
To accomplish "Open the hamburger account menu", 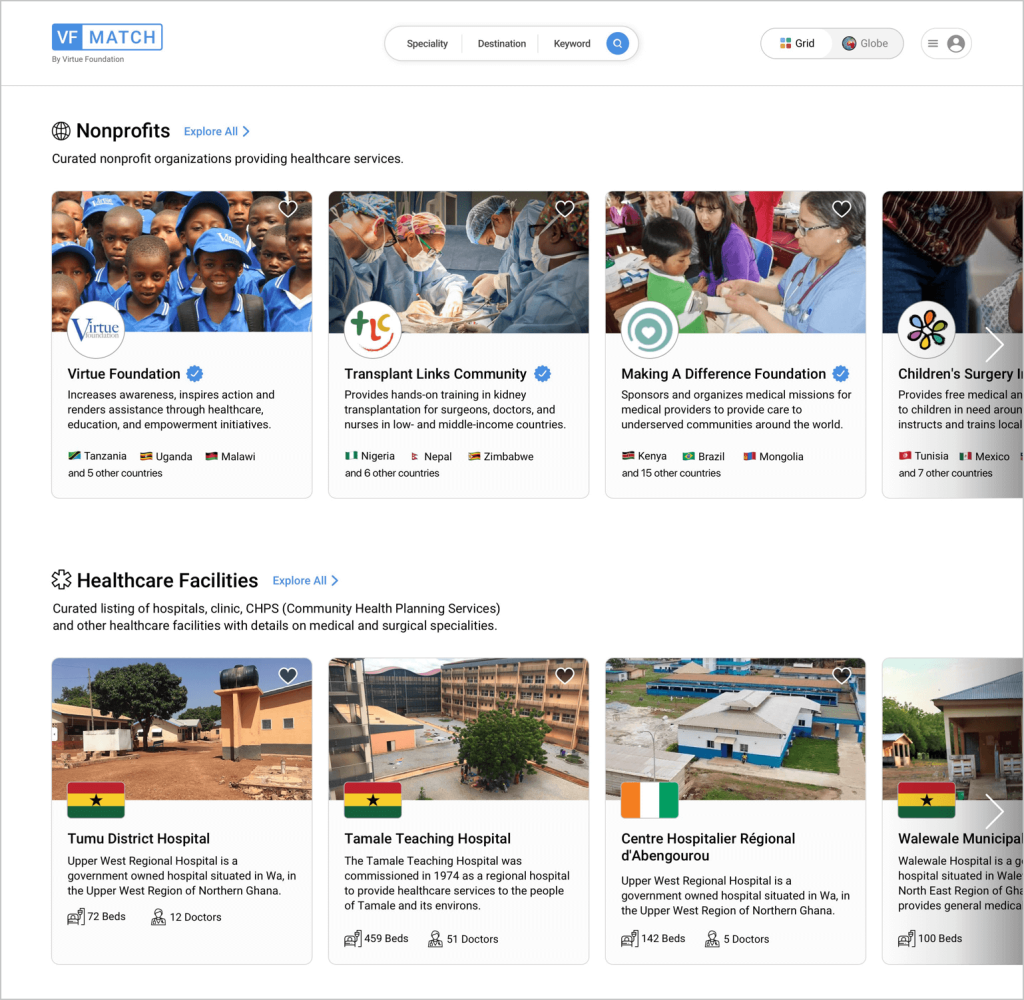I will click(933, 44).
